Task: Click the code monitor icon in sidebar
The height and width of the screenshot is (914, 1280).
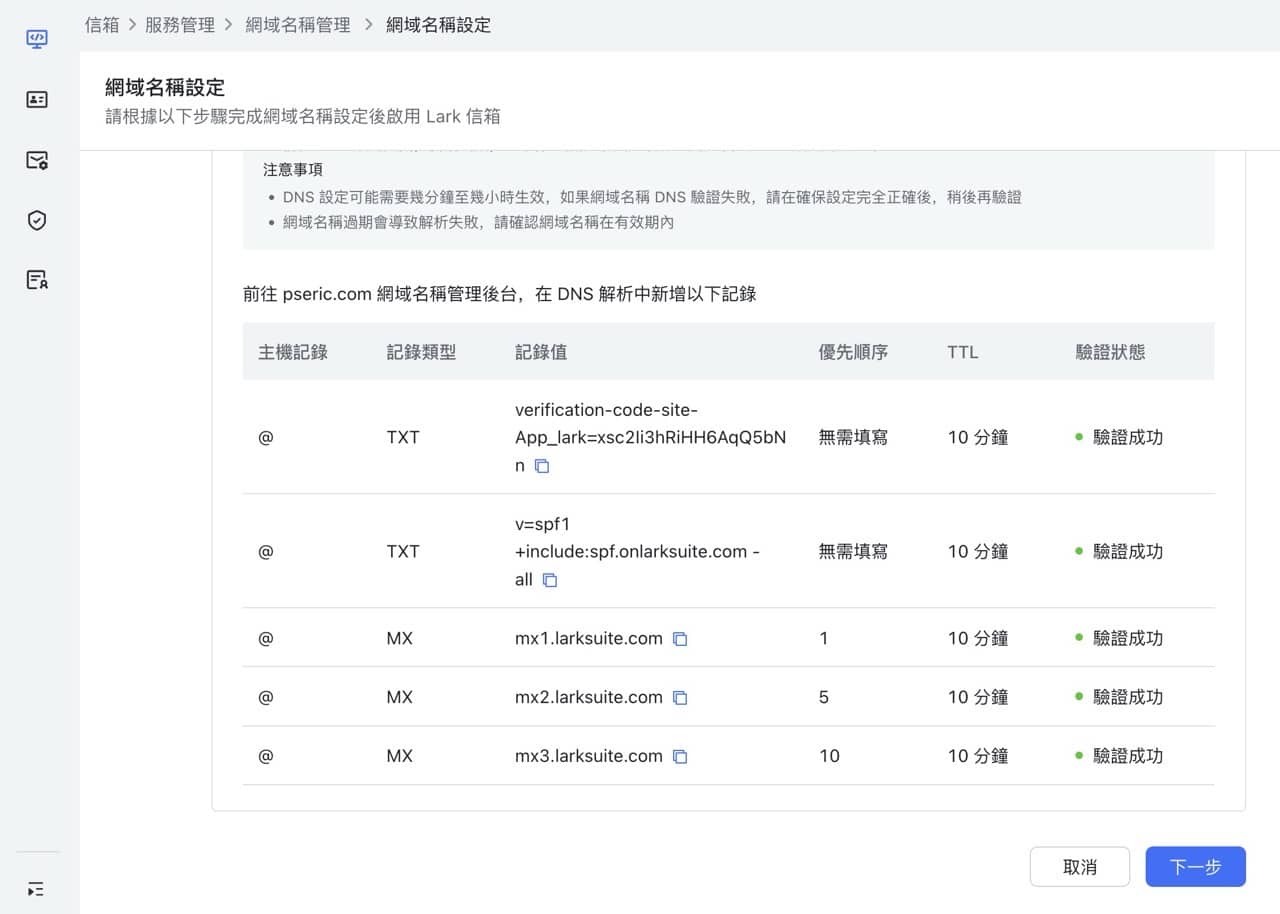Action: pos(37,39)
